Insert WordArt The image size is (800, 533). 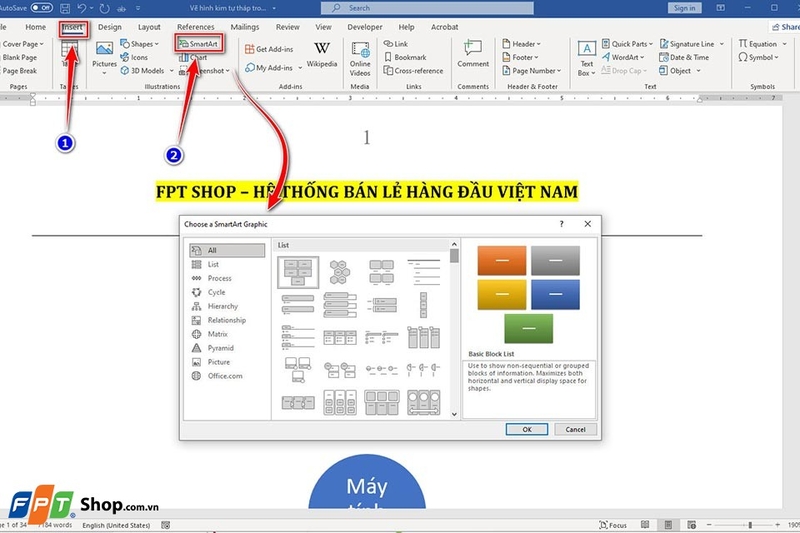(623, 57)
